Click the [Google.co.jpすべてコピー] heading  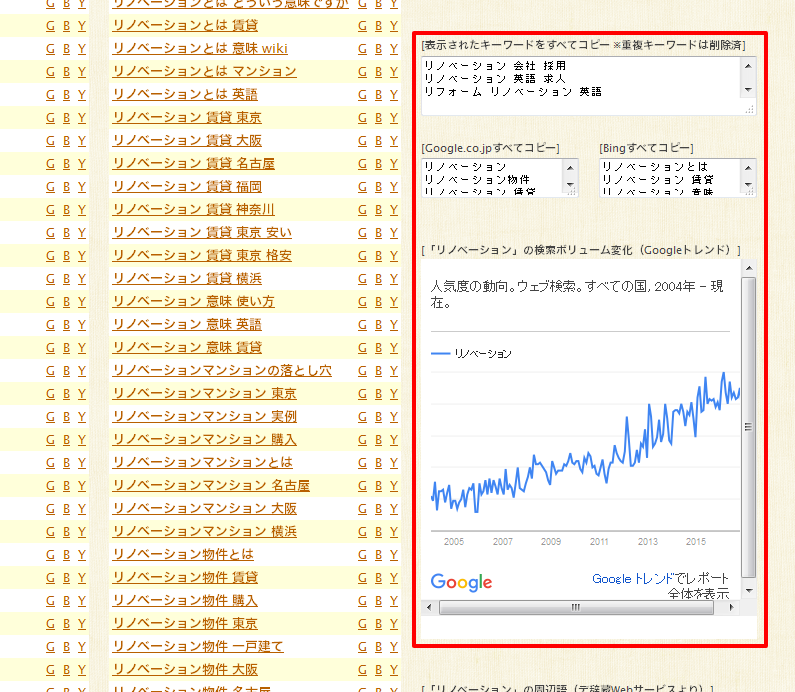pyautogui.click(x=490, y=148)
